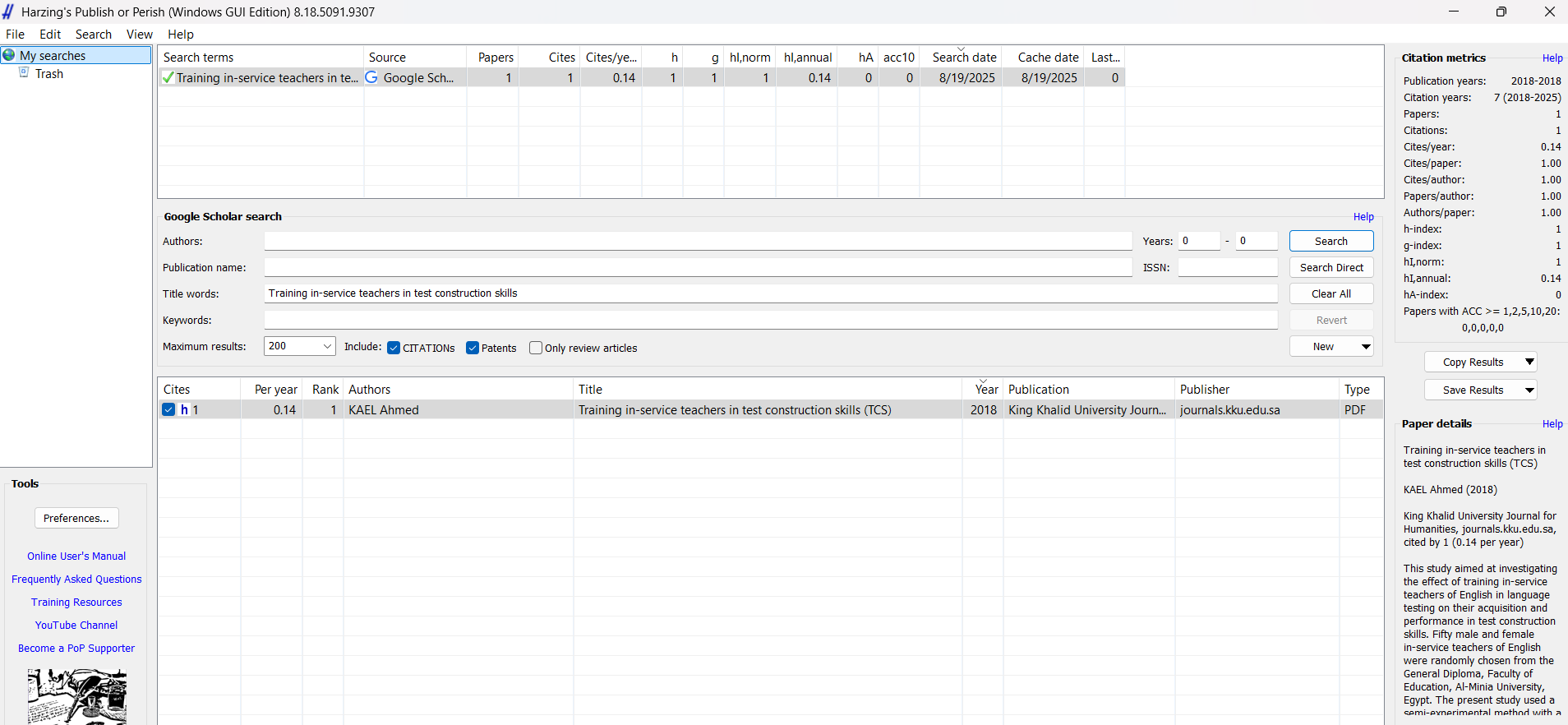This screenshot has width=1568, height=725.
Task: Click the My searches globe icon
Action: pyautogui.click(x=9, y=55)
